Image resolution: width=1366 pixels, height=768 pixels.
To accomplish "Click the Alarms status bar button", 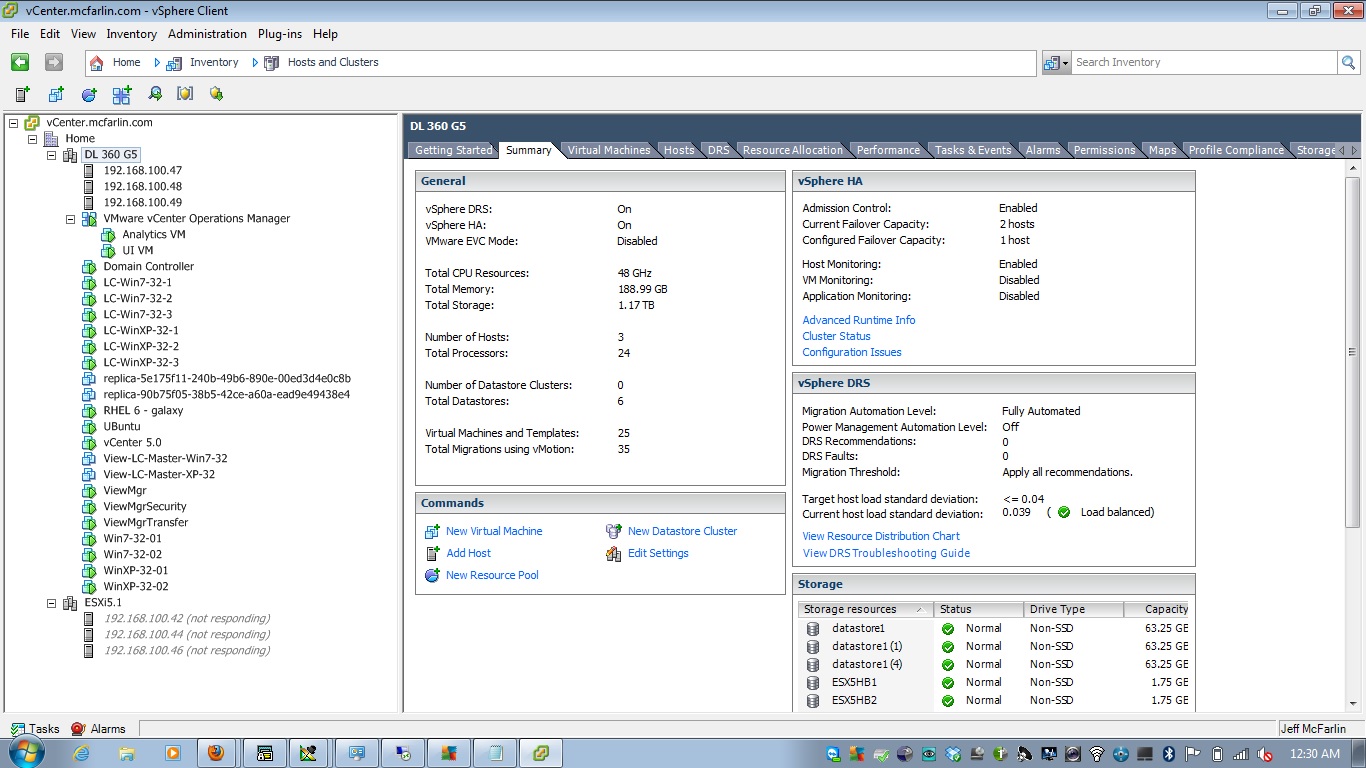I will pyautogui.click(x=98, y=729).
